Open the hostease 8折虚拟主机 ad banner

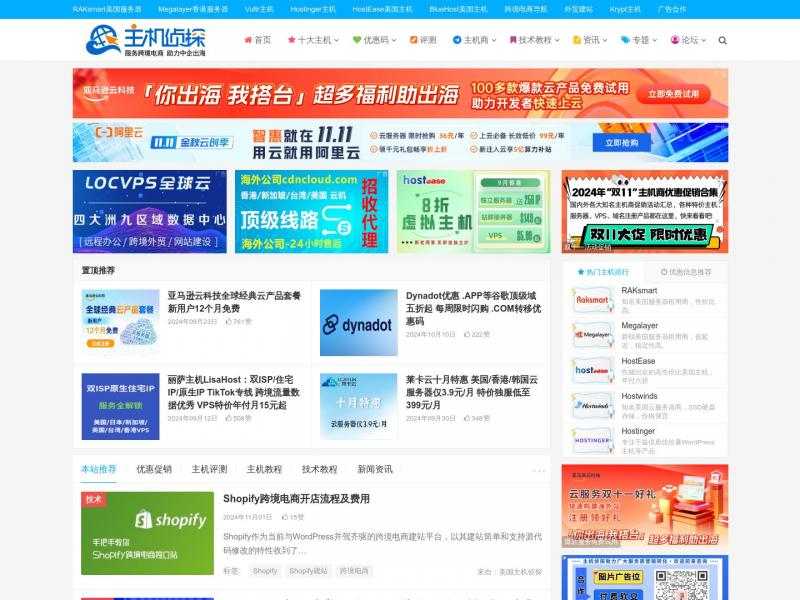pyautogui.click(x=473, y=211)
